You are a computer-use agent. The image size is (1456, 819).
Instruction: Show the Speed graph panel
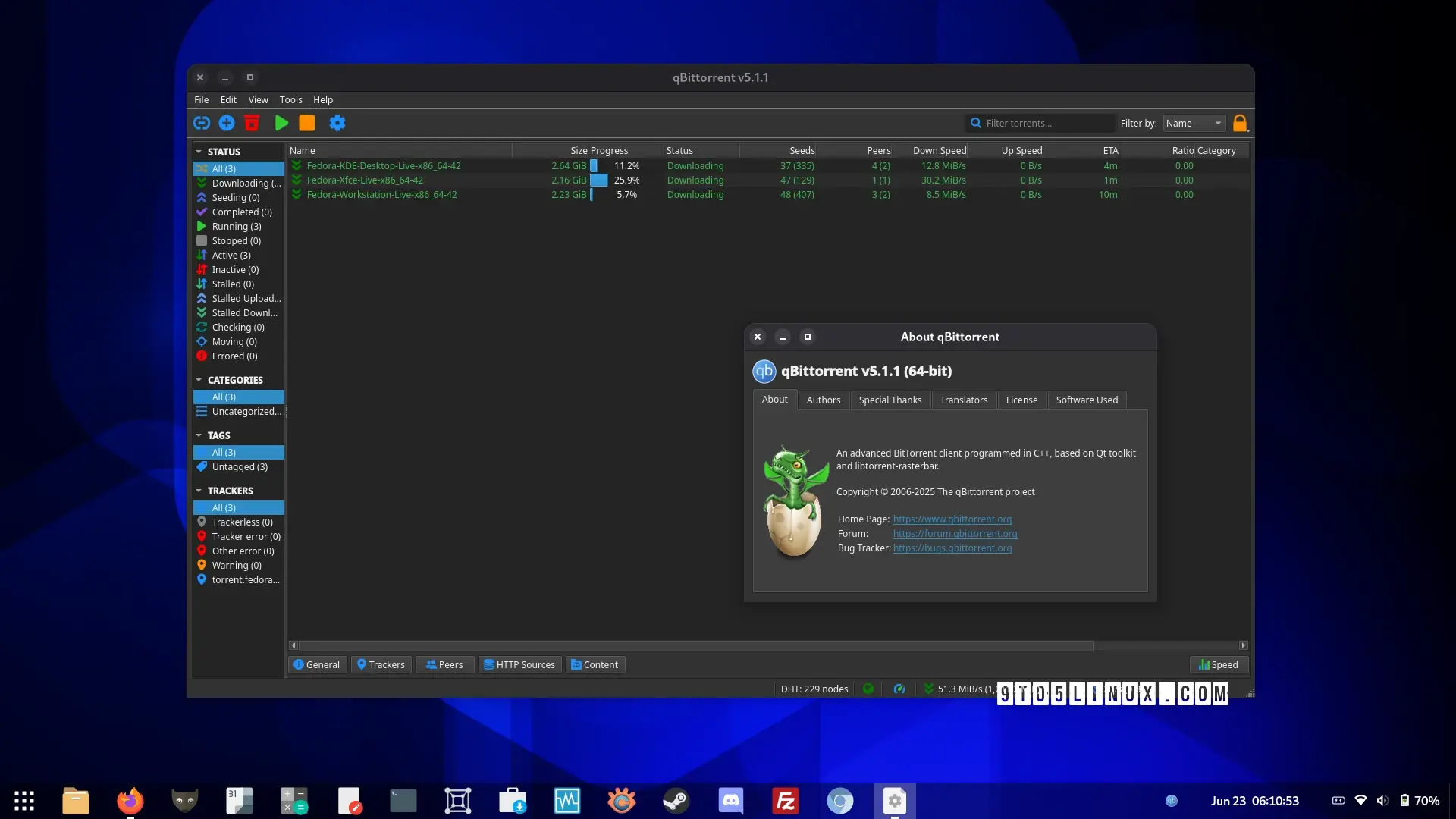tap(1219, 665)
